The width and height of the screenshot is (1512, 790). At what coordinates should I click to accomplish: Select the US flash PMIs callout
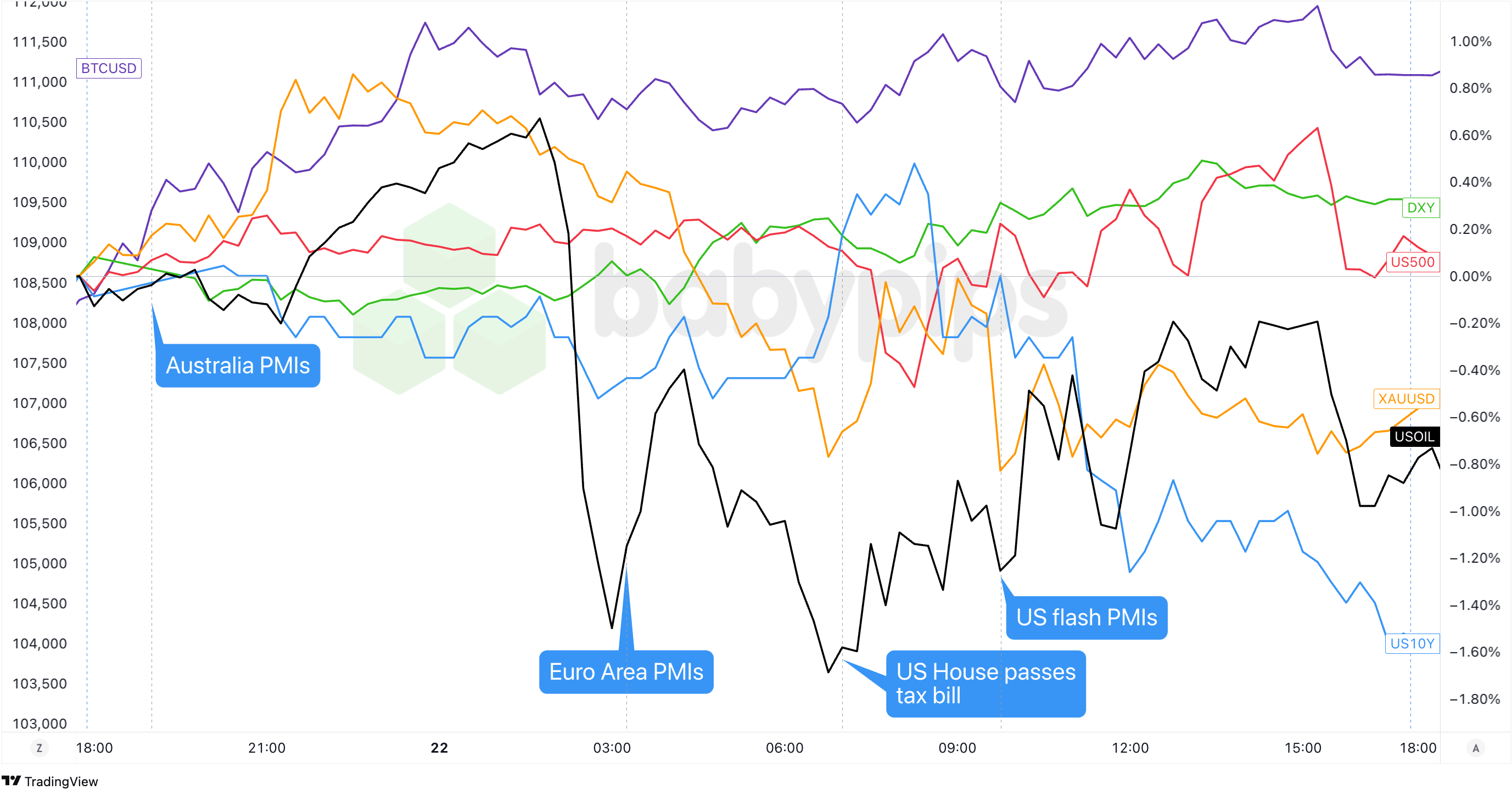point(1087,618)
